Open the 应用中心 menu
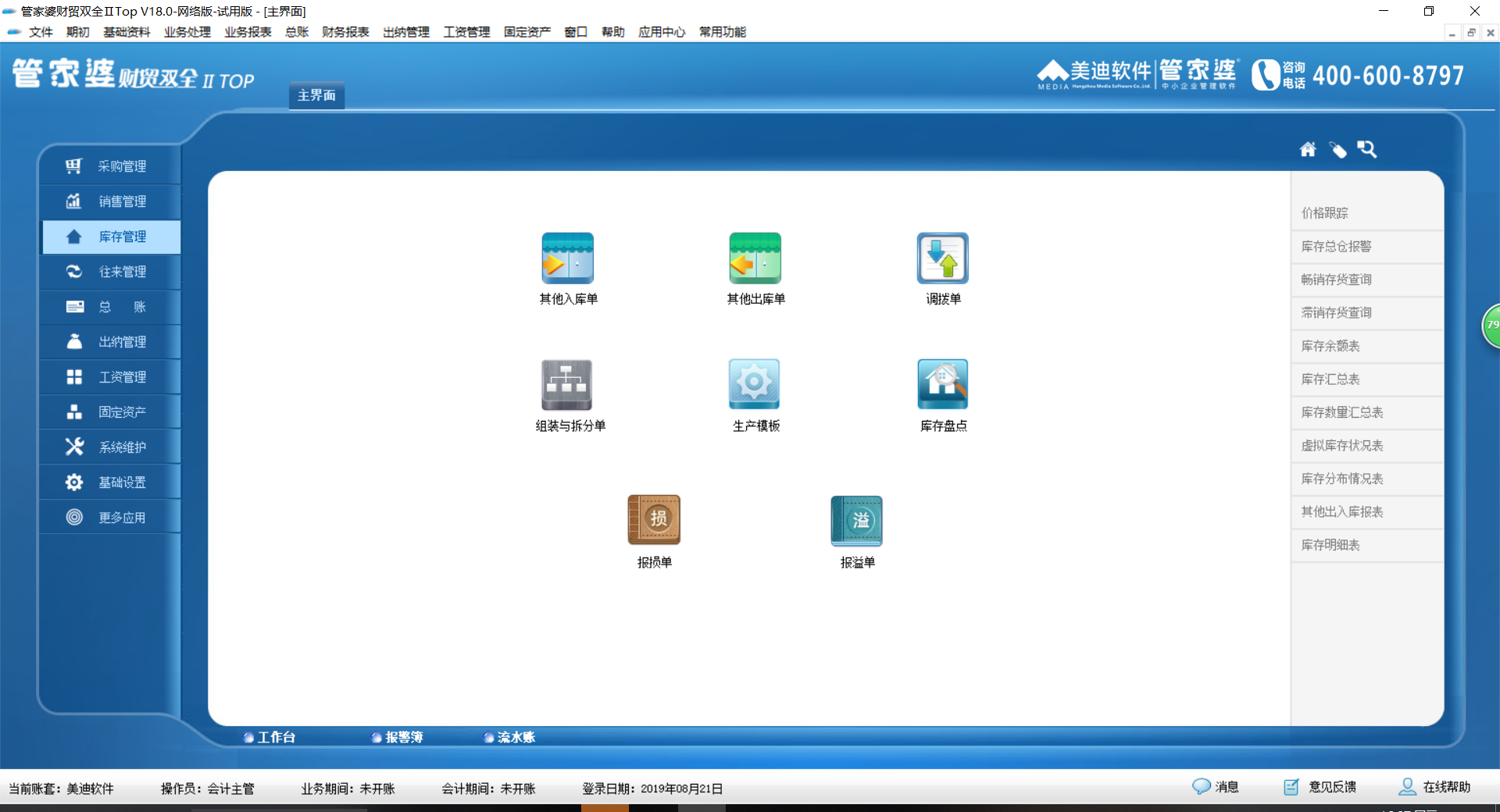This screenshot has width=1500, height=812. 662,32
